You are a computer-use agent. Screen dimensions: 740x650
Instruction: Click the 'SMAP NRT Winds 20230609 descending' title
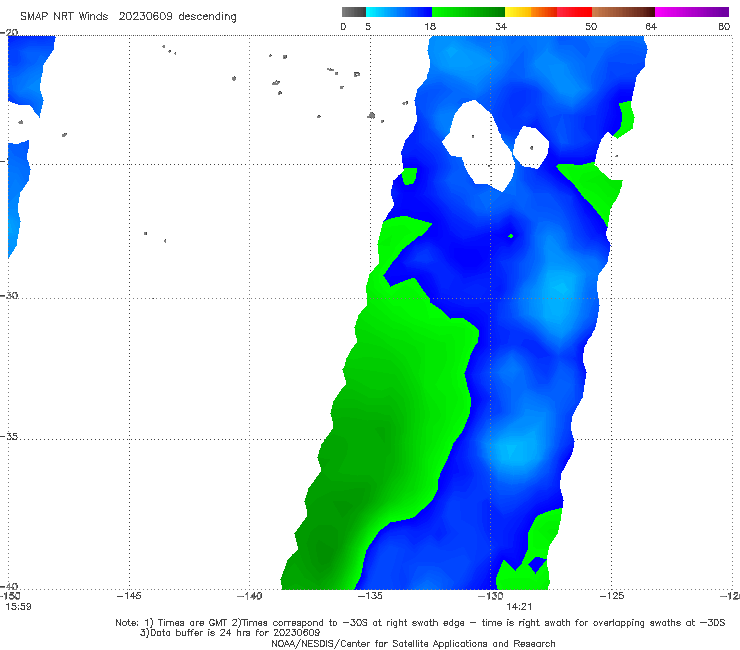click(128, 17)
